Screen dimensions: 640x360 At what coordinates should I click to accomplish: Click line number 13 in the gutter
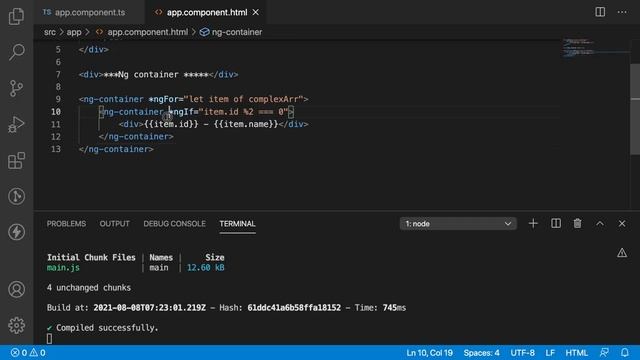point(56,149)
